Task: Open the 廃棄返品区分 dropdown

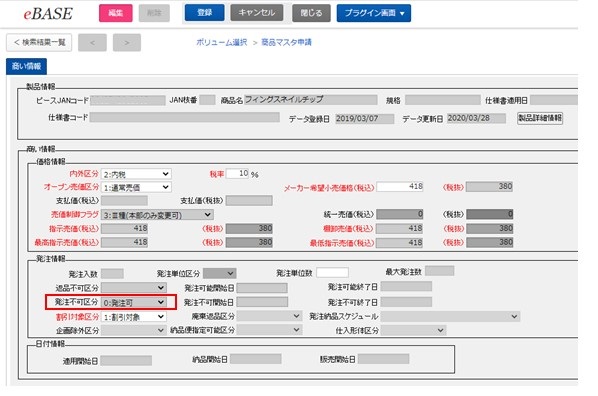Action: (269, 316)
